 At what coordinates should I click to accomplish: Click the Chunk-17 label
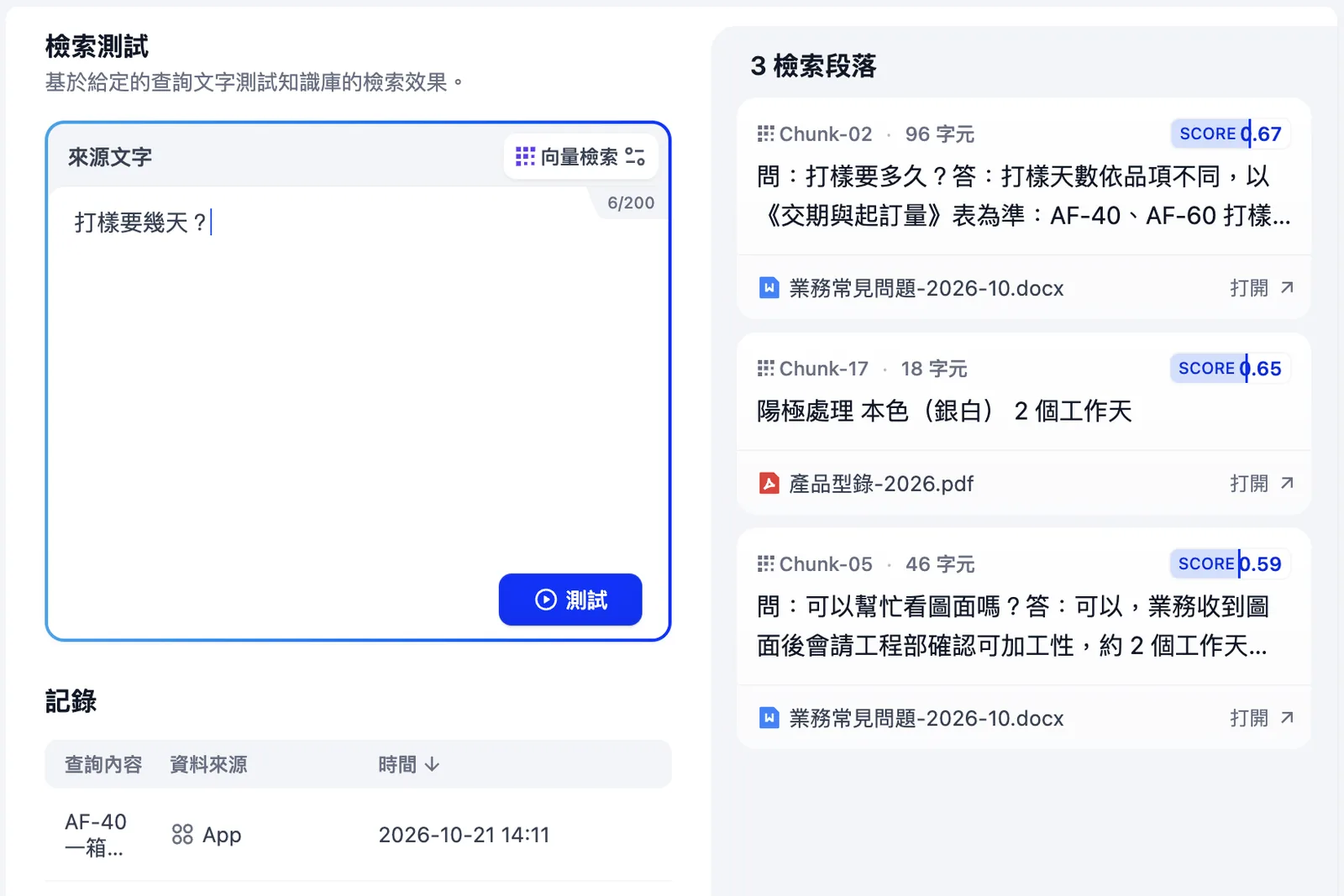(x=824, y=368)
